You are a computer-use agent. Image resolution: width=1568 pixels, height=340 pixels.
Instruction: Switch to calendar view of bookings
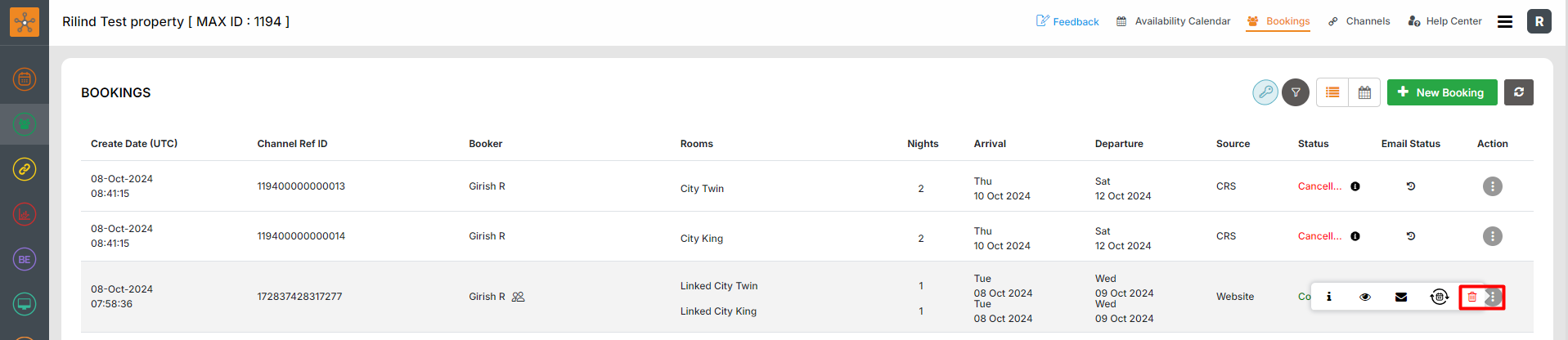pos(1364,92)
